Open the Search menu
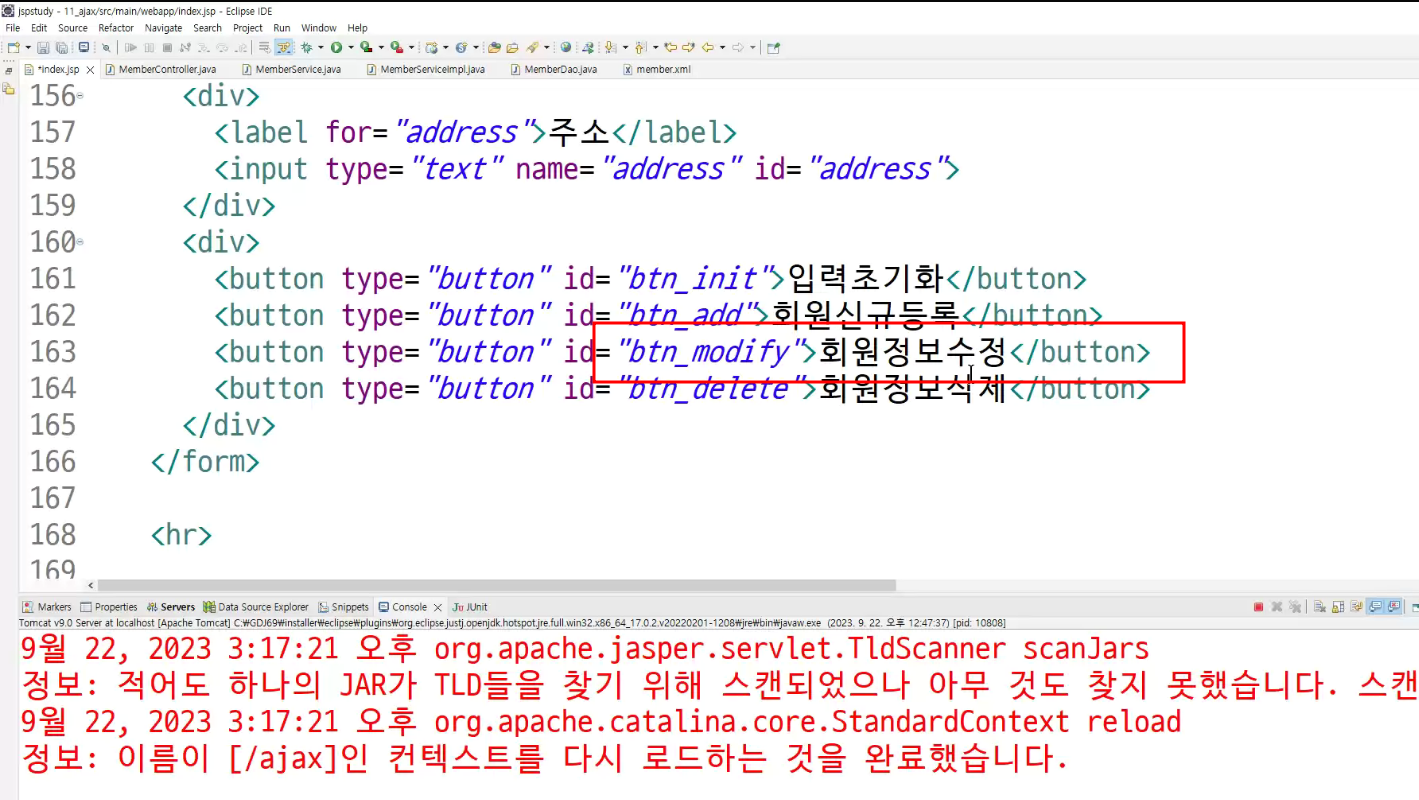Viewport: 1419px width, 800px height. coord(208,28)
